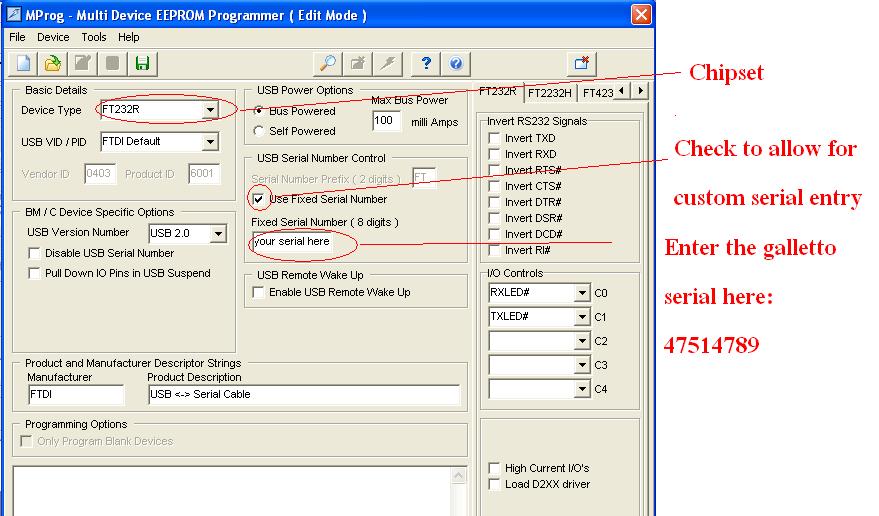Click the Vendor ID field
The image size is (879, 516).
[100, 174]
